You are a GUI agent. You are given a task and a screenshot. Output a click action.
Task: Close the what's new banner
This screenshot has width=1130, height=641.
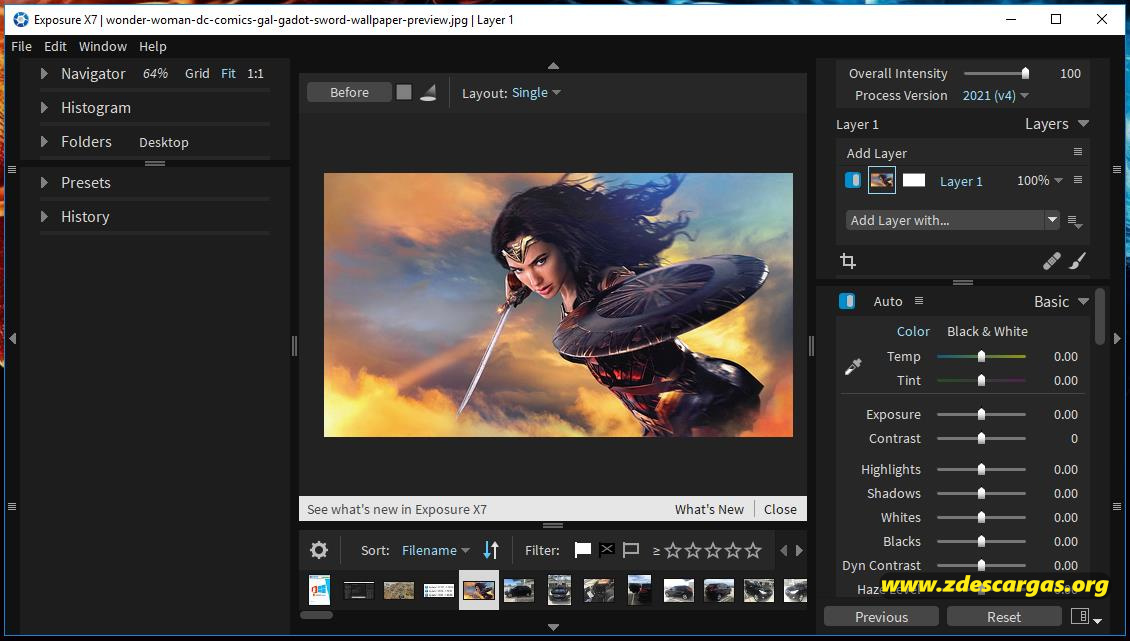(780, 509)
